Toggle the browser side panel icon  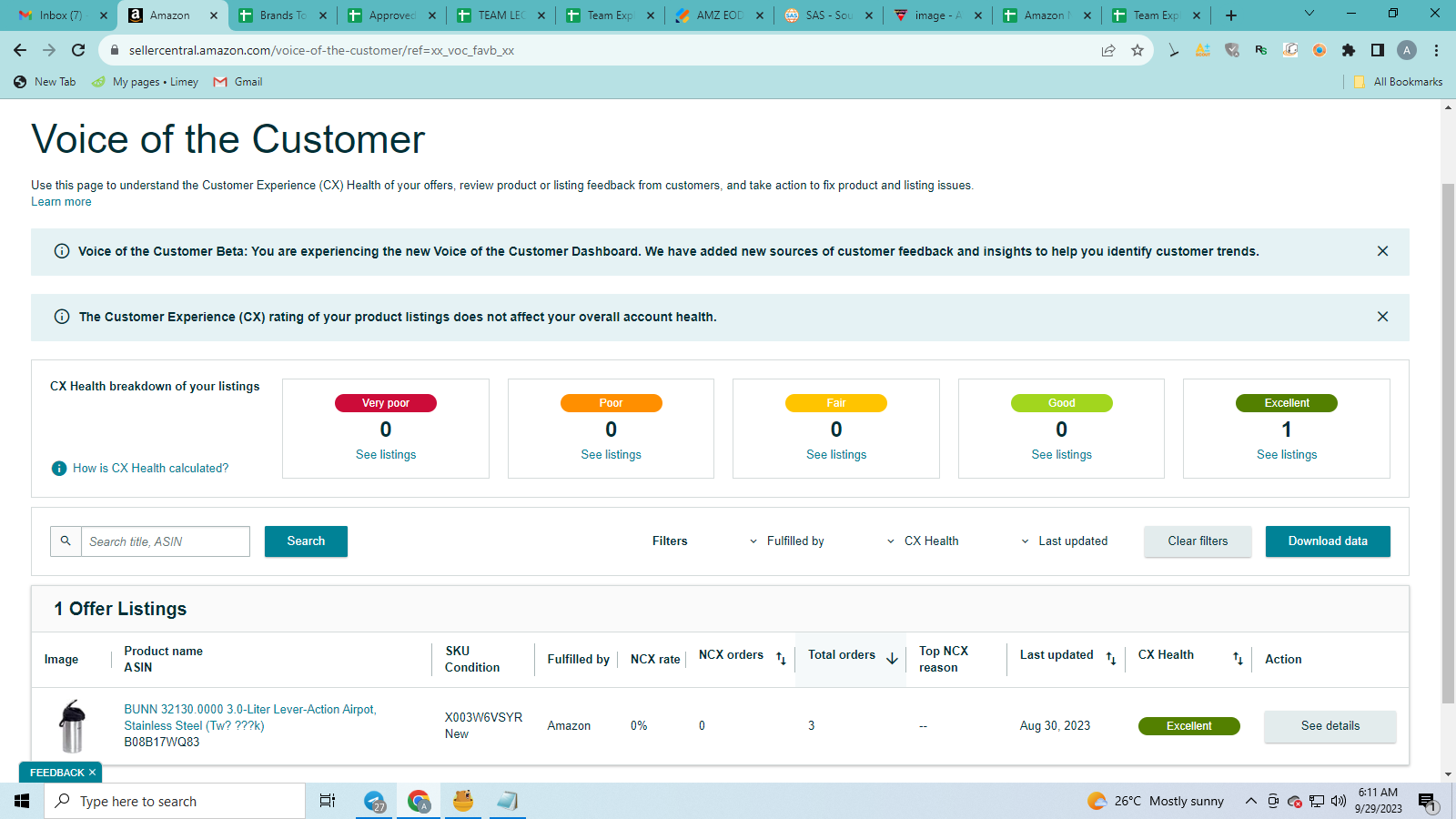click(x=1378, y=50)
